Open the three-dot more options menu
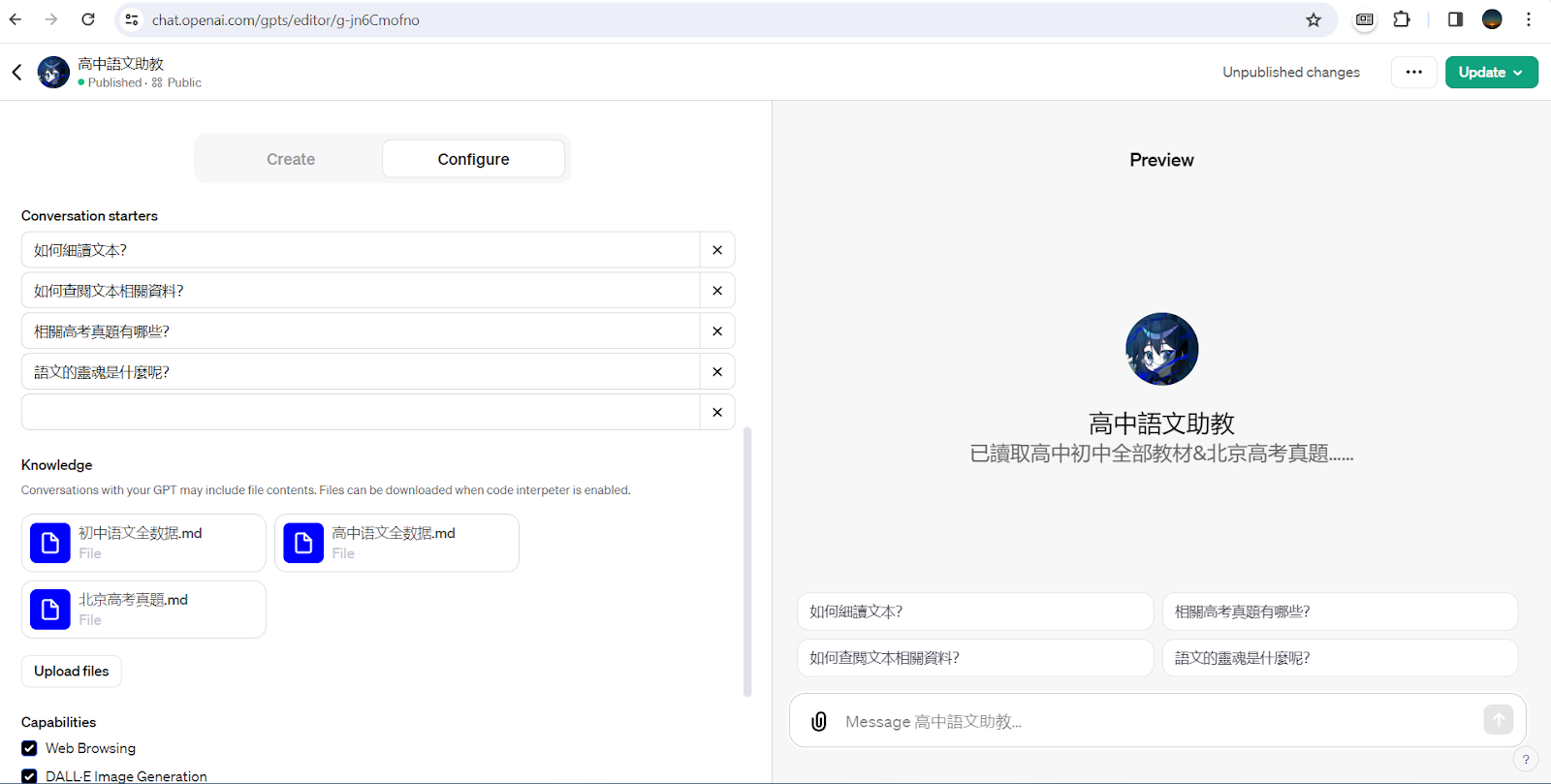The width and height of the screenshot is (1551, 784). [x=1413, y=73]
